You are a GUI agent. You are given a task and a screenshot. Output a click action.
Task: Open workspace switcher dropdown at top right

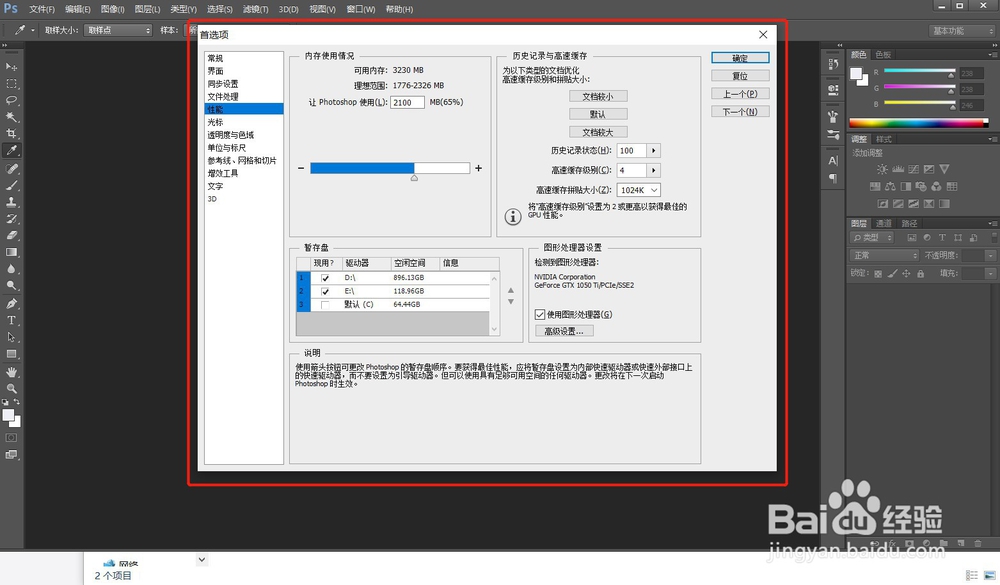coord(962,31)
